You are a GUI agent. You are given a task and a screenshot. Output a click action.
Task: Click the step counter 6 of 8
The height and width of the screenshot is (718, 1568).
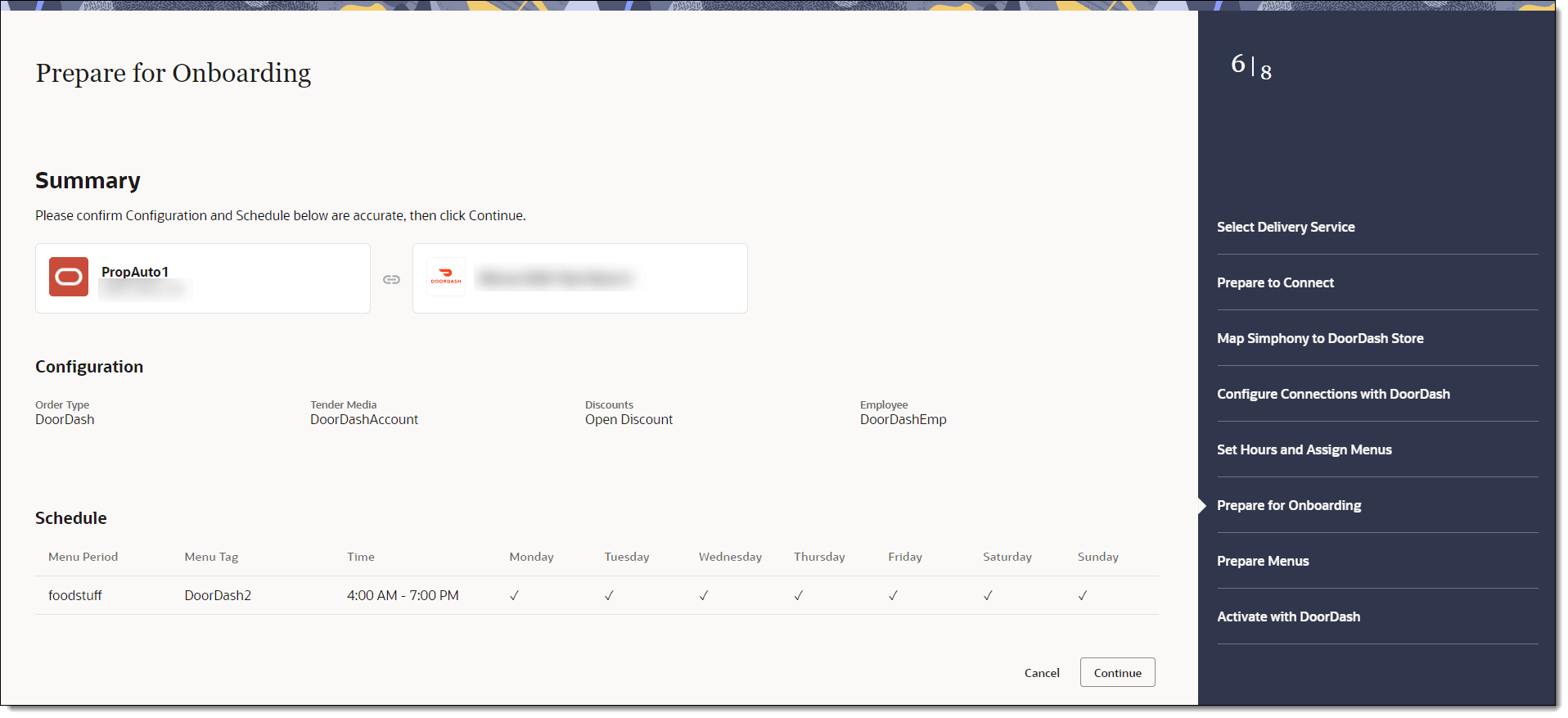pos(1251,66)
